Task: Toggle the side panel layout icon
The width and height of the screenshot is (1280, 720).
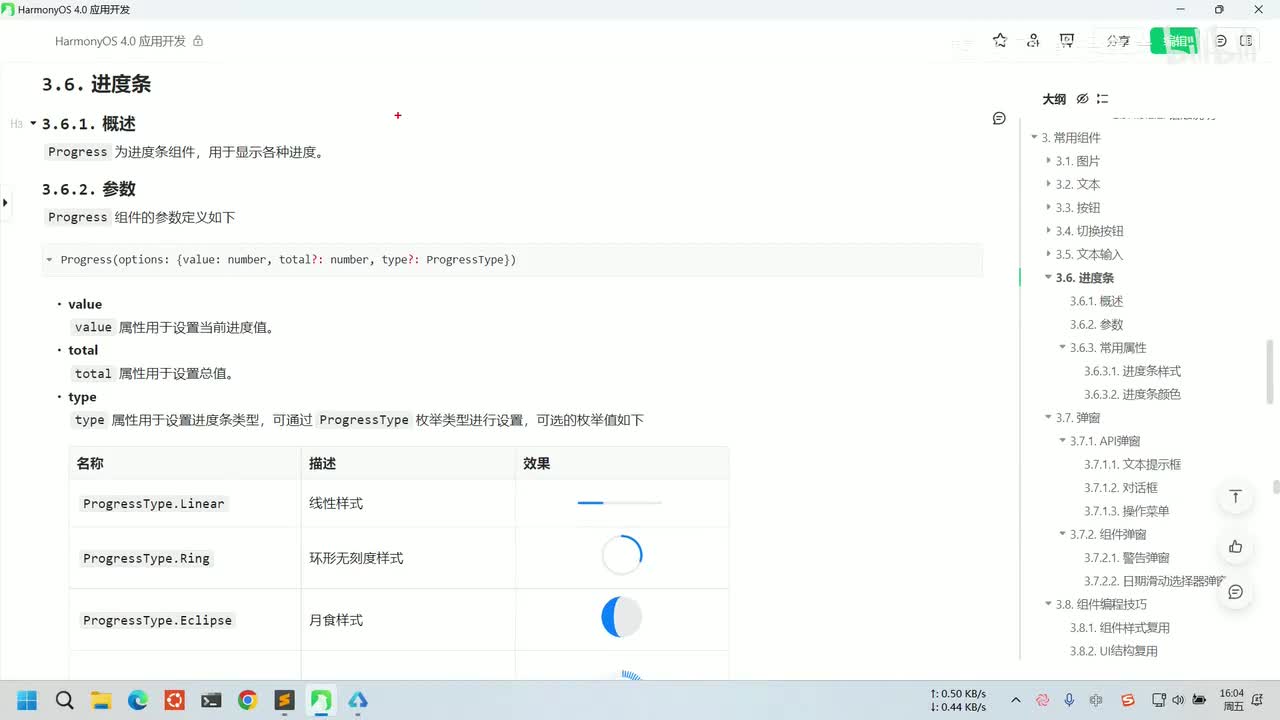Action: point(1246,41)
